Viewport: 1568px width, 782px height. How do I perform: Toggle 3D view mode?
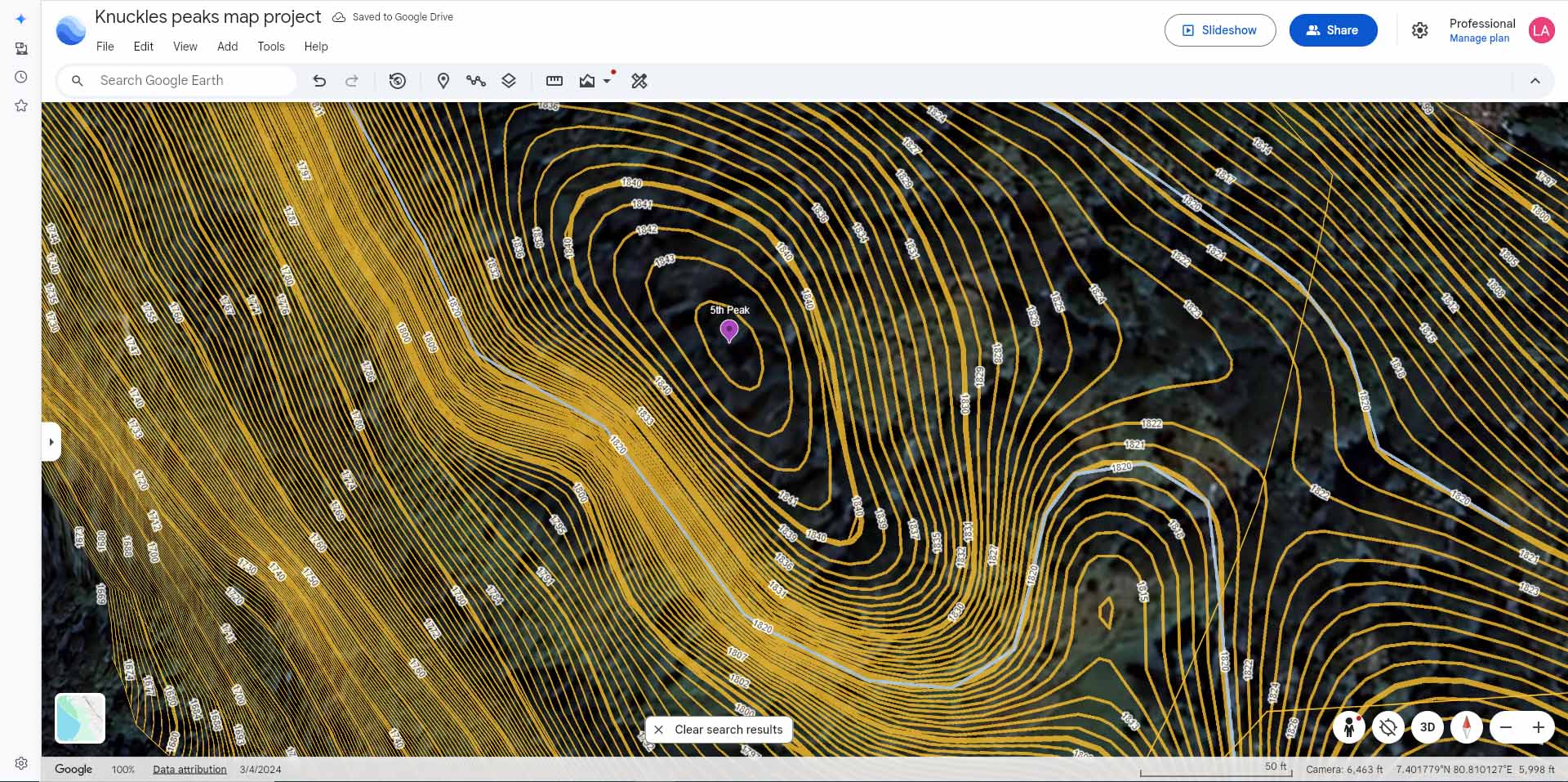coord(1428,727)
